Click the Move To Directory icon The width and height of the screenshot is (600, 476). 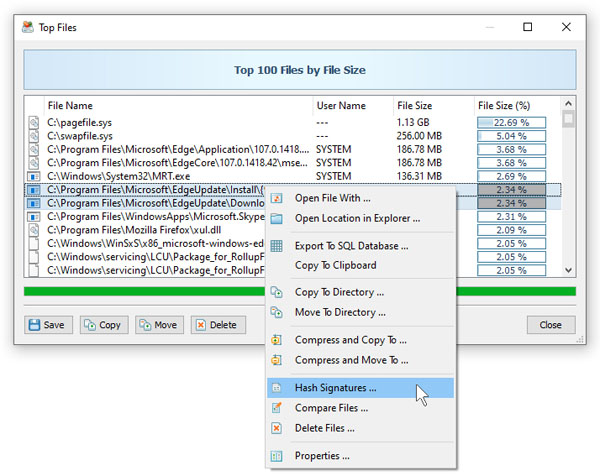pos(276,312)
